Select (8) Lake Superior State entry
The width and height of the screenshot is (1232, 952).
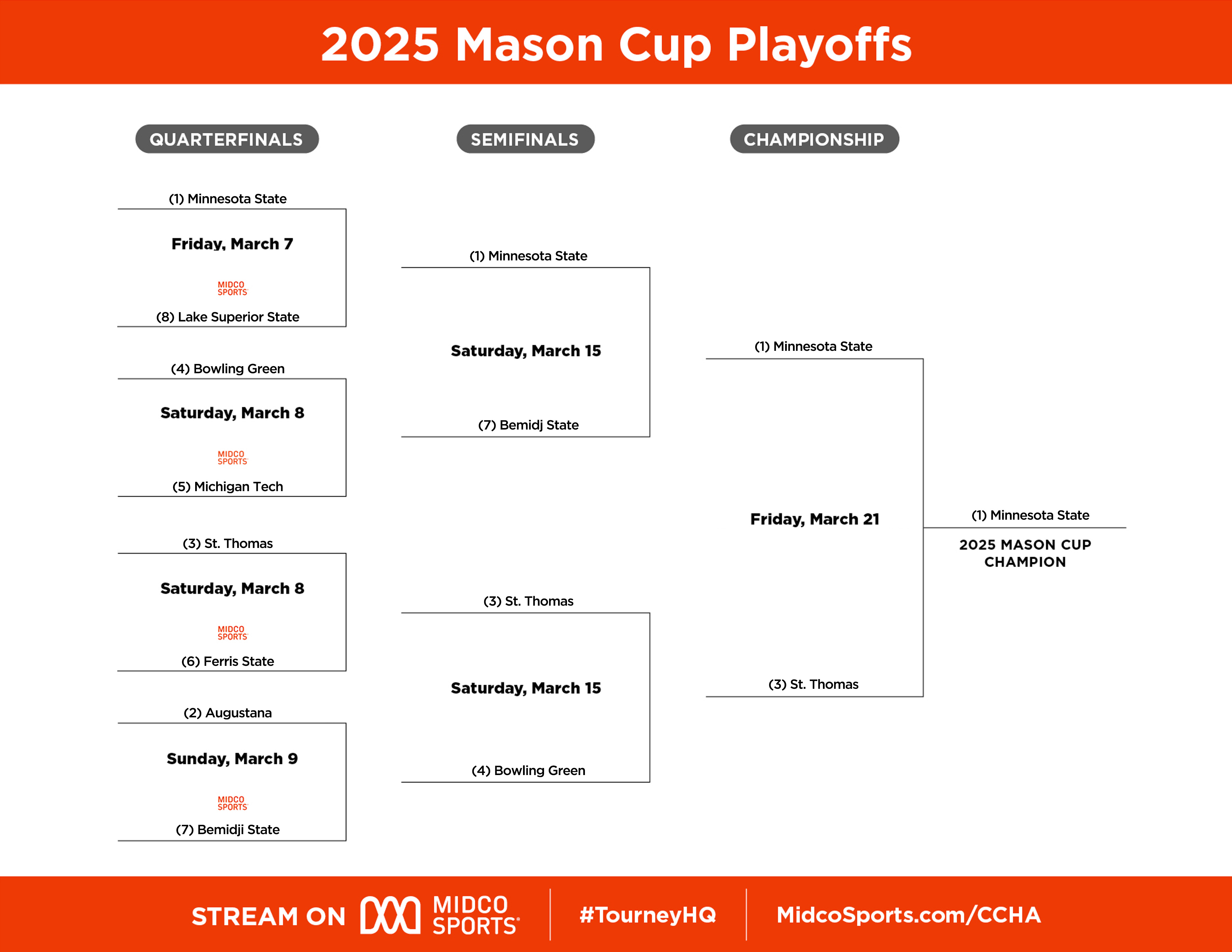tap(228, 317)
